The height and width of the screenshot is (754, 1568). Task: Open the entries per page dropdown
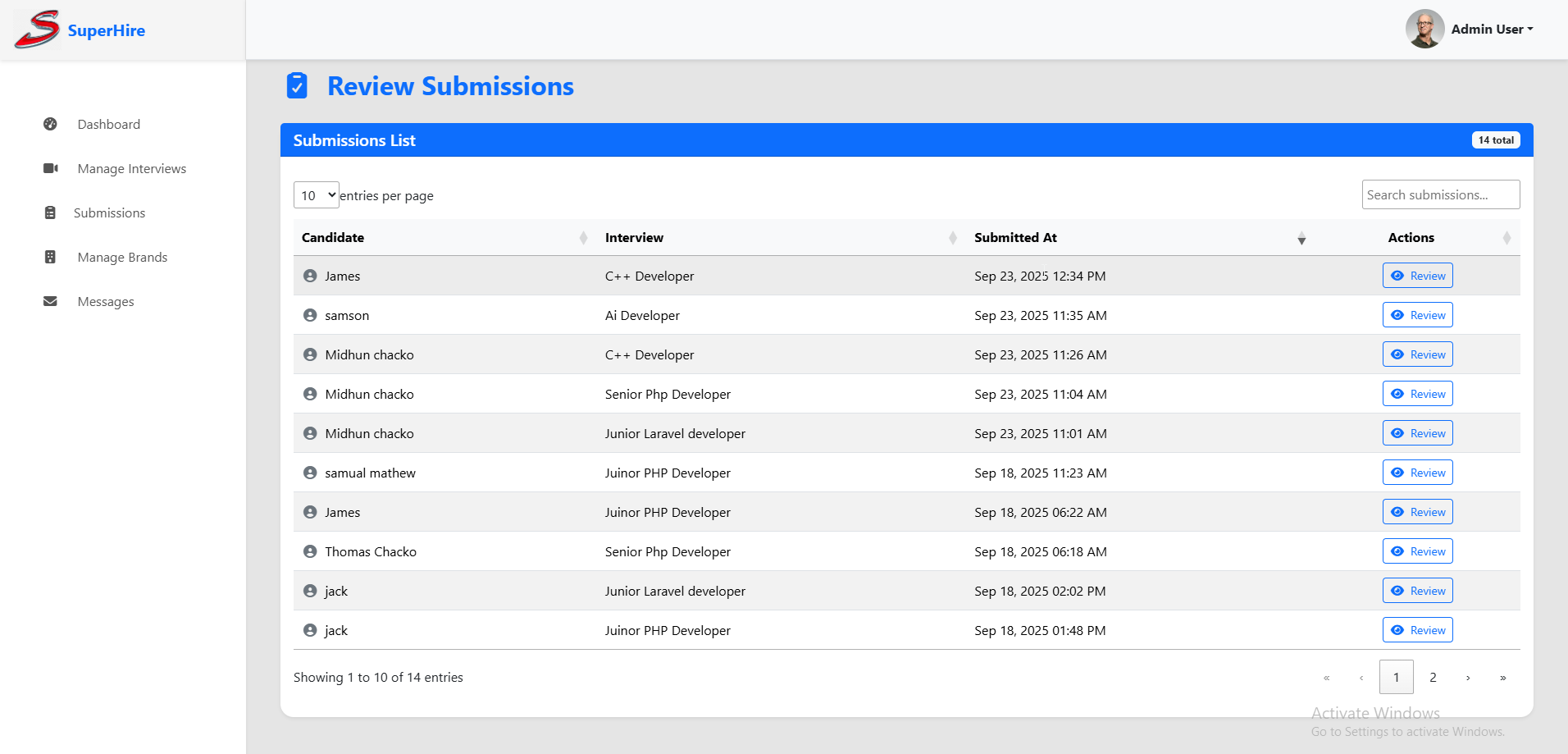click(x=316, y=195)
